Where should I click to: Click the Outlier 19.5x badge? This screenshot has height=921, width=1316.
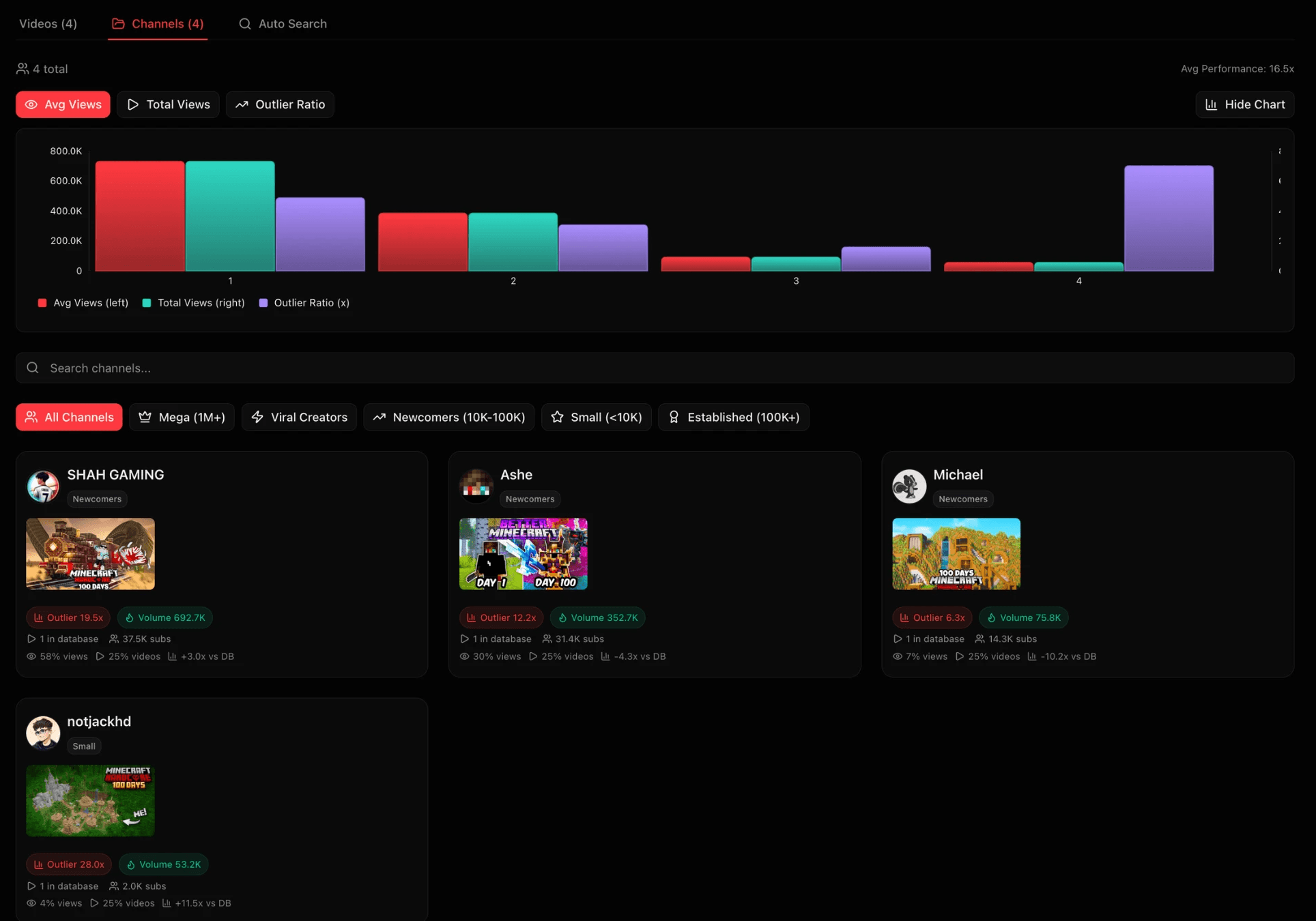click(x=68, y=617)
